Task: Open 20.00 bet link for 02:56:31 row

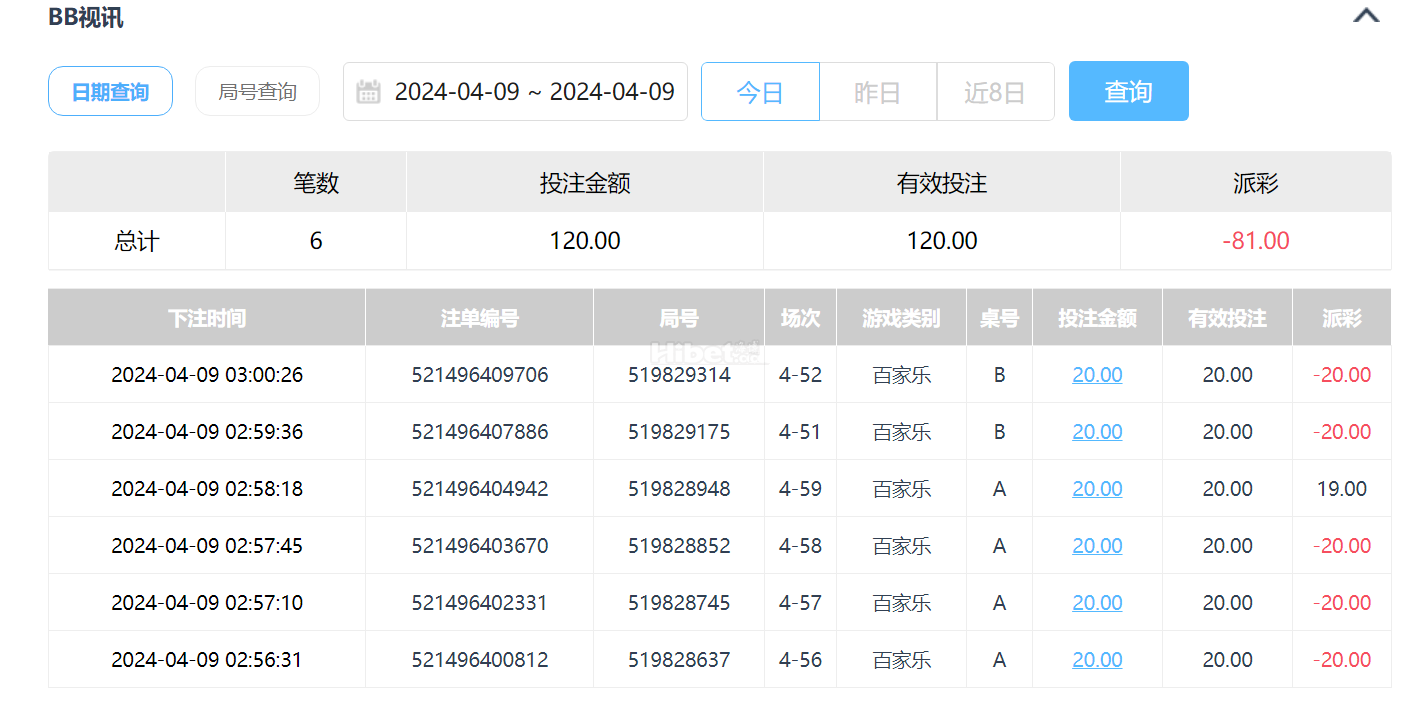Action: pyautogui.click(x=1097, y=660)
